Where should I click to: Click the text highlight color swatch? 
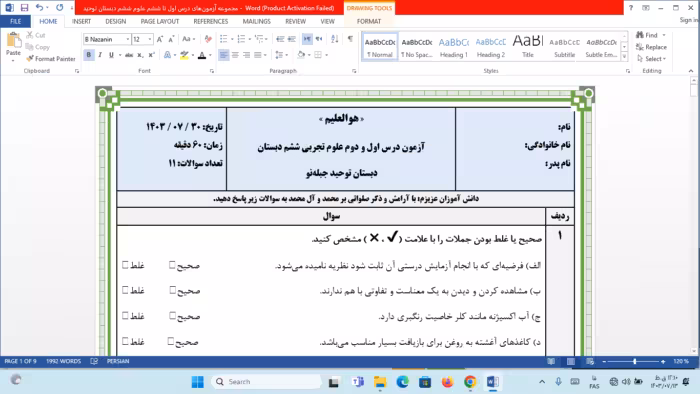(184, 55)
